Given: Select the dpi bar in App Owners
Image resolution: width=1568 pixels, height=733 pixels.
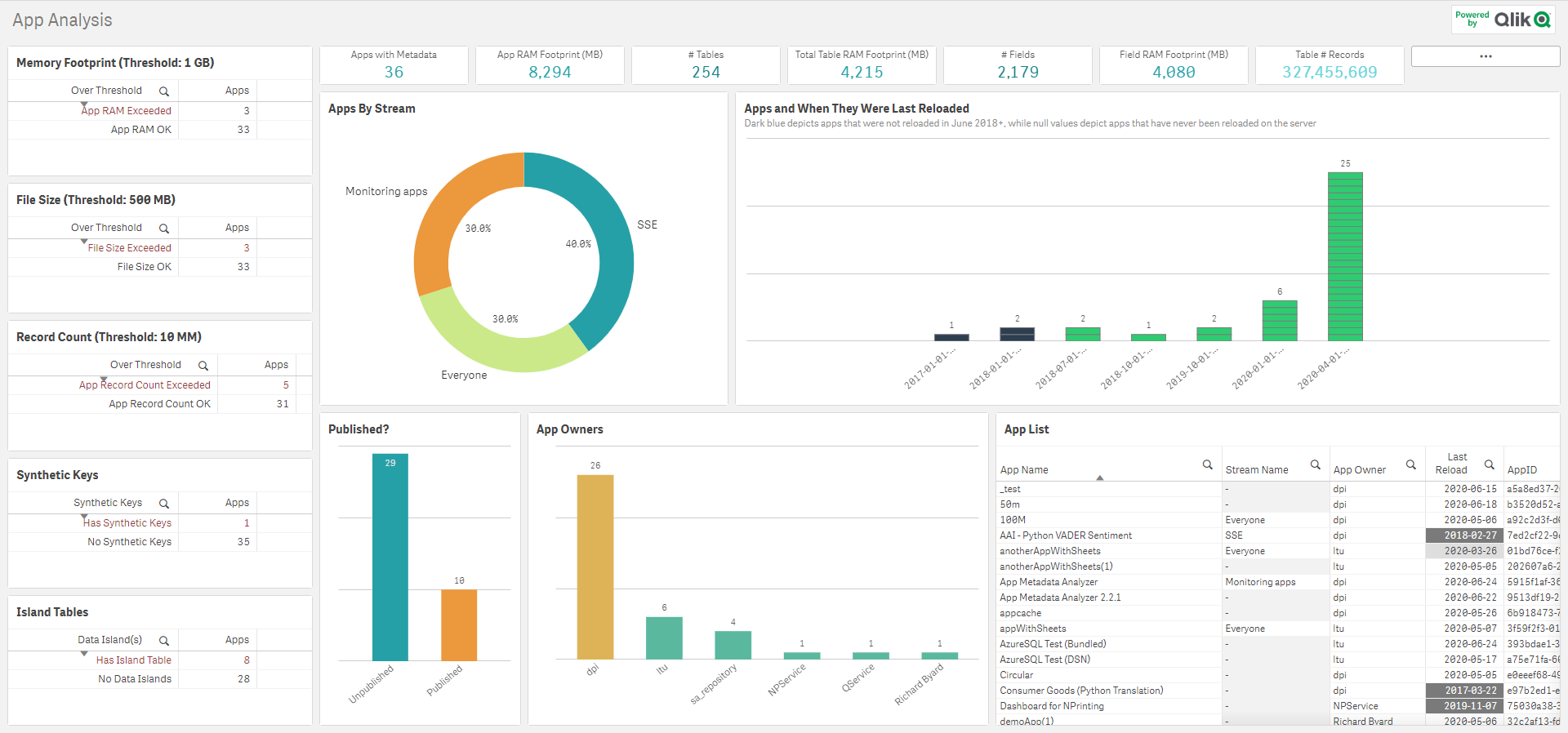Looking at the screenshot, I should click(595, 567).
